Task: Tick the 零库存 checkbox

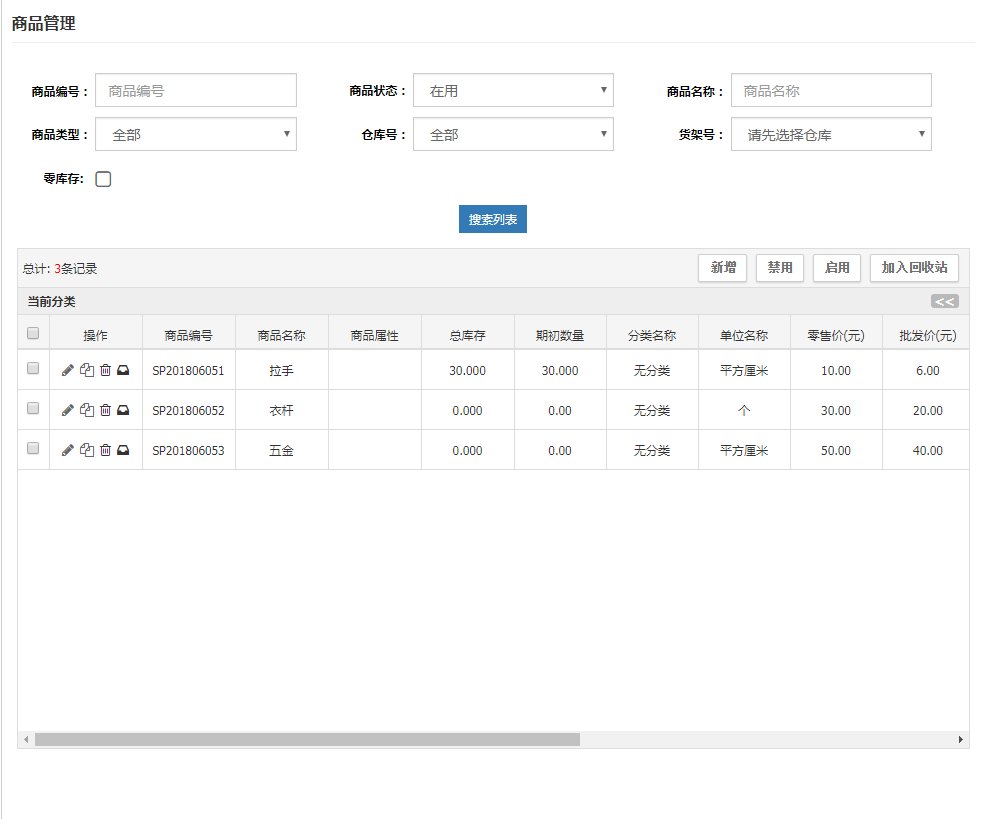Action: tap(103, 180)
